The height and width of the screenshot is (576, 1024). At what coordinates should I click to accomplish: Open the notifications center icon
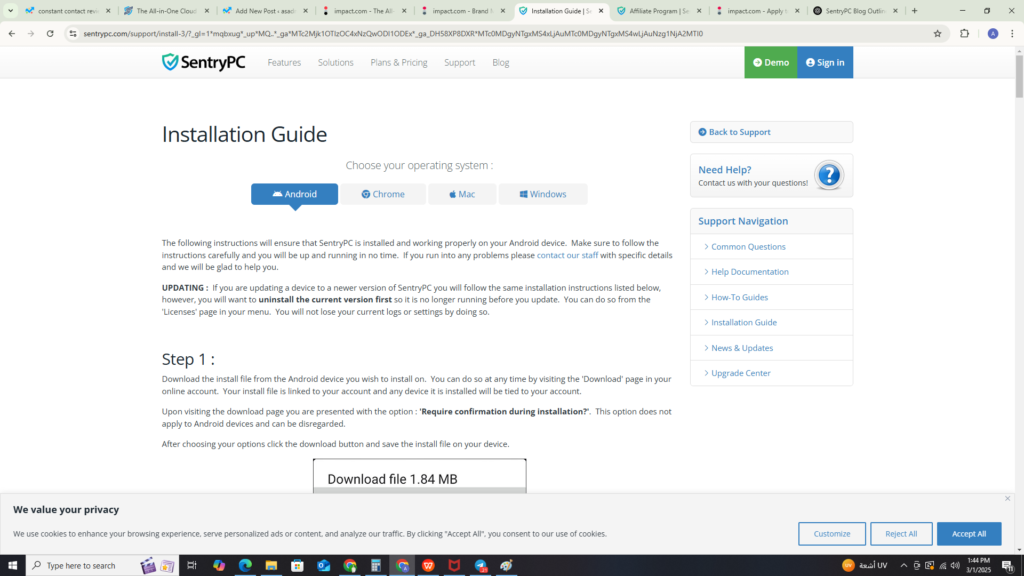click(1008, 566)
